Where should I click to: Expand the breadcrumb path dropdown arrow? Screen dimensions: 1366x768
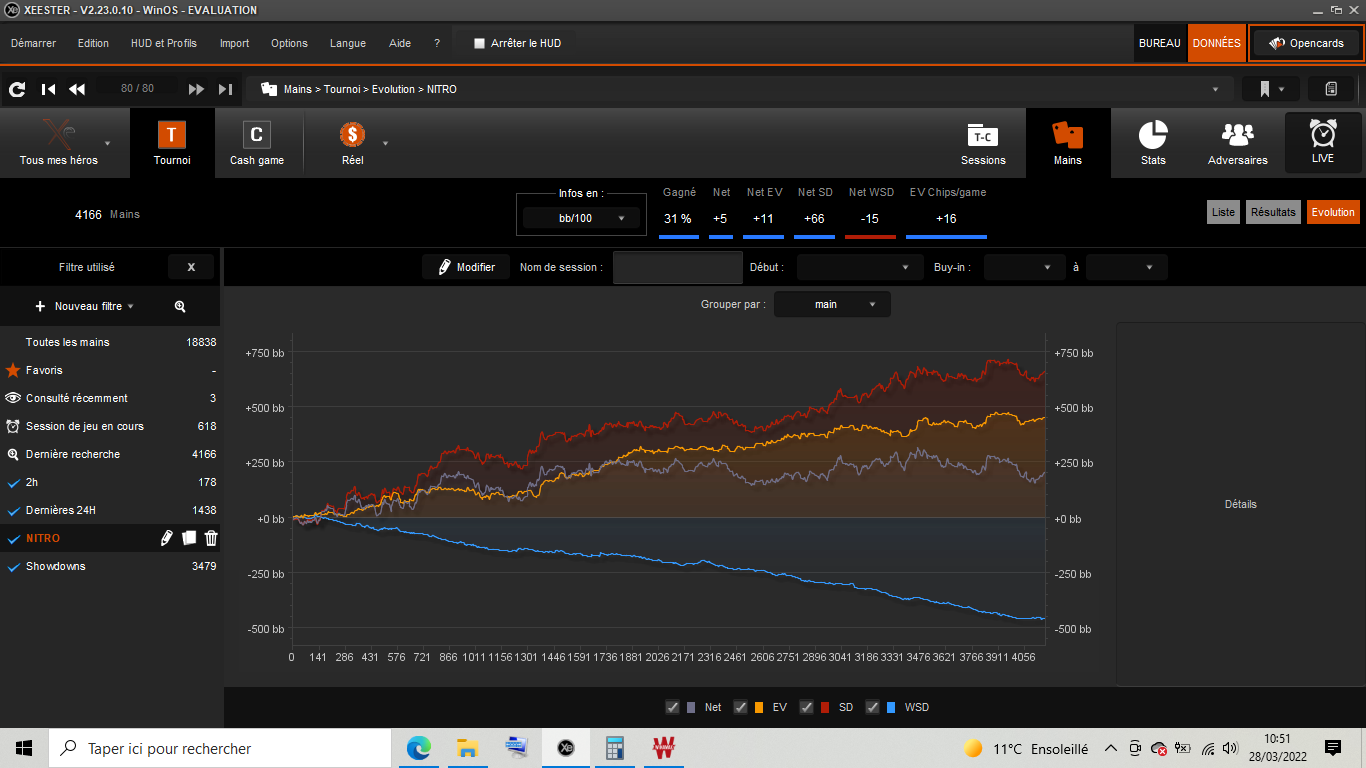point(1216,89)
